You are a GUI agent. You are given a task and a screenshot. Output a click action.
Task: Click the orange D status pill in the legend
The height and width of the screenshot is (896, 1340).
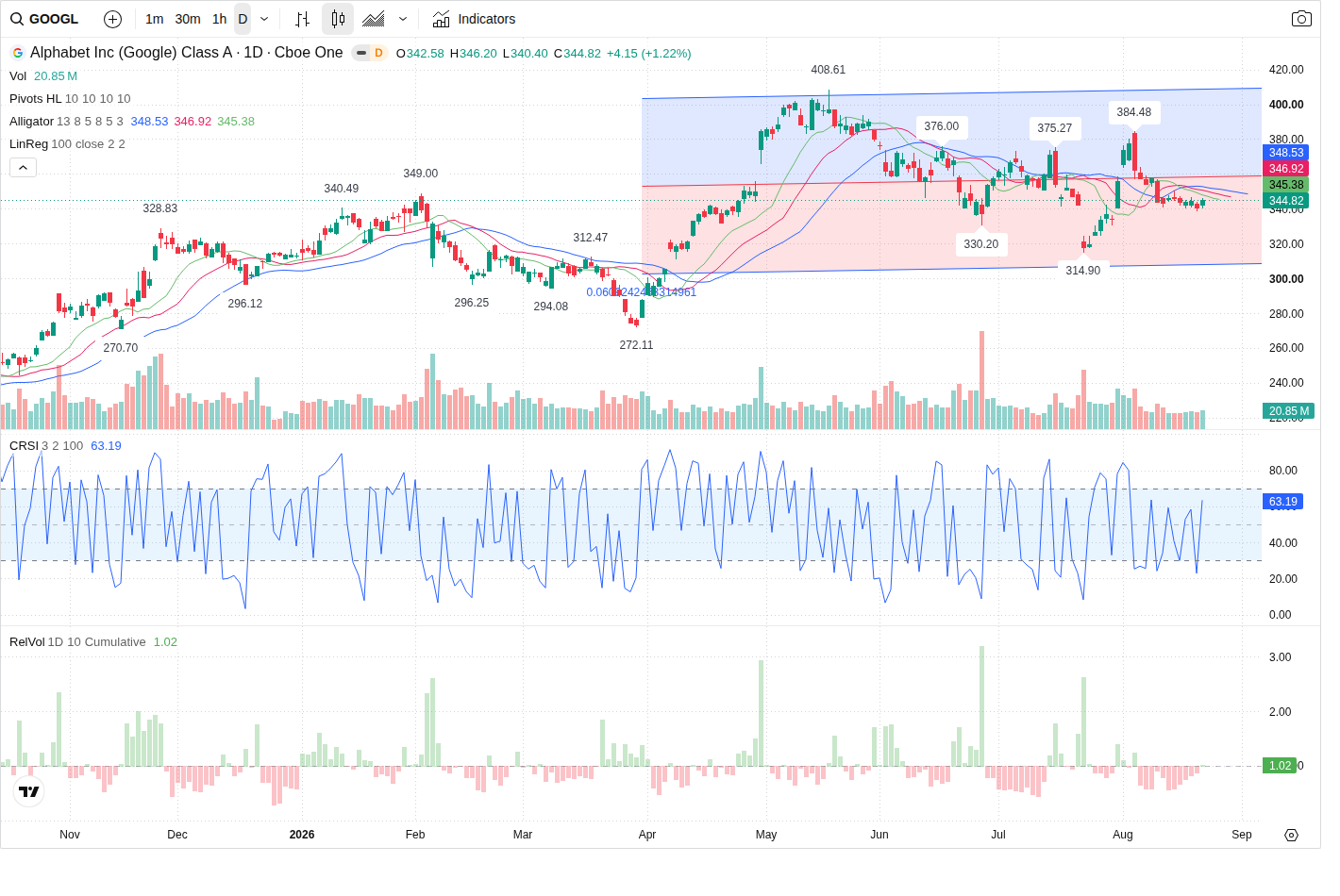(x=378, y=53)
